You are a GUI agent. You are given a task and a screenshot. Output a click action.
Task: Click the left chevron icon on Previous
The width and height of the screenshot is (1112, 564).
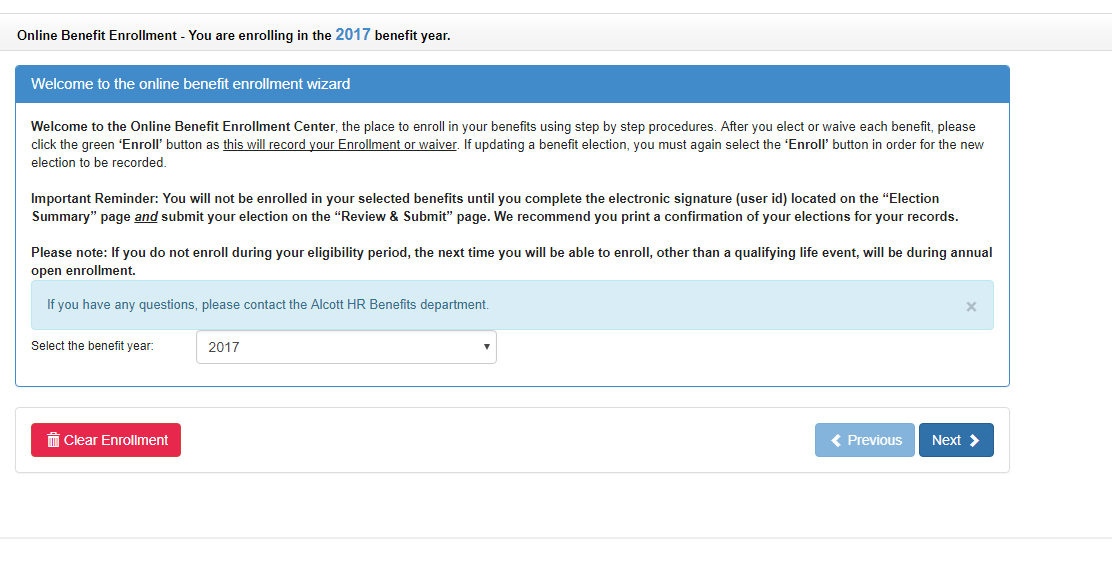(836, 440)
